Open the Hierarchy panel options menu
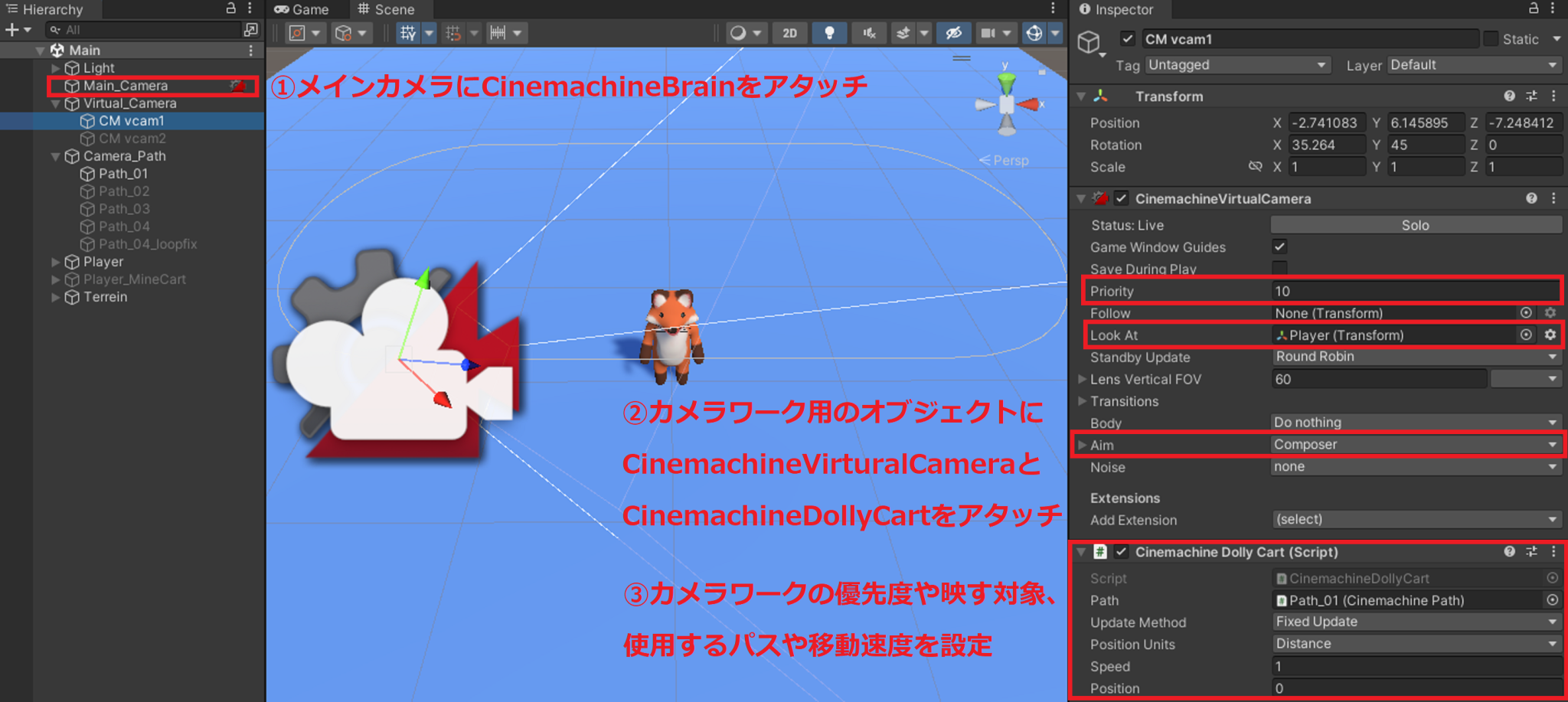 point(250,10)
